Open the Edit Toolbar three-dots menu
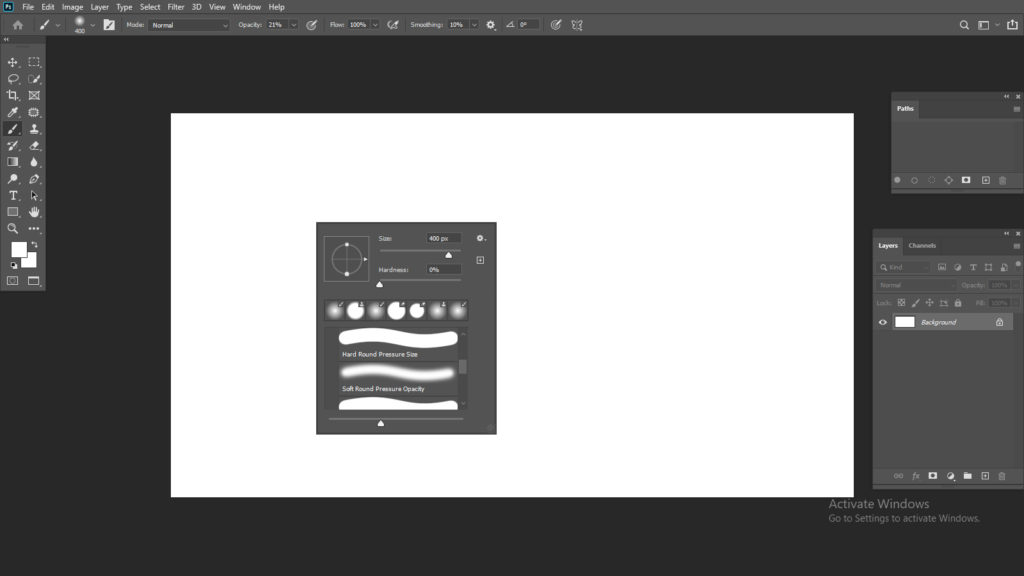 pos(34,229)
